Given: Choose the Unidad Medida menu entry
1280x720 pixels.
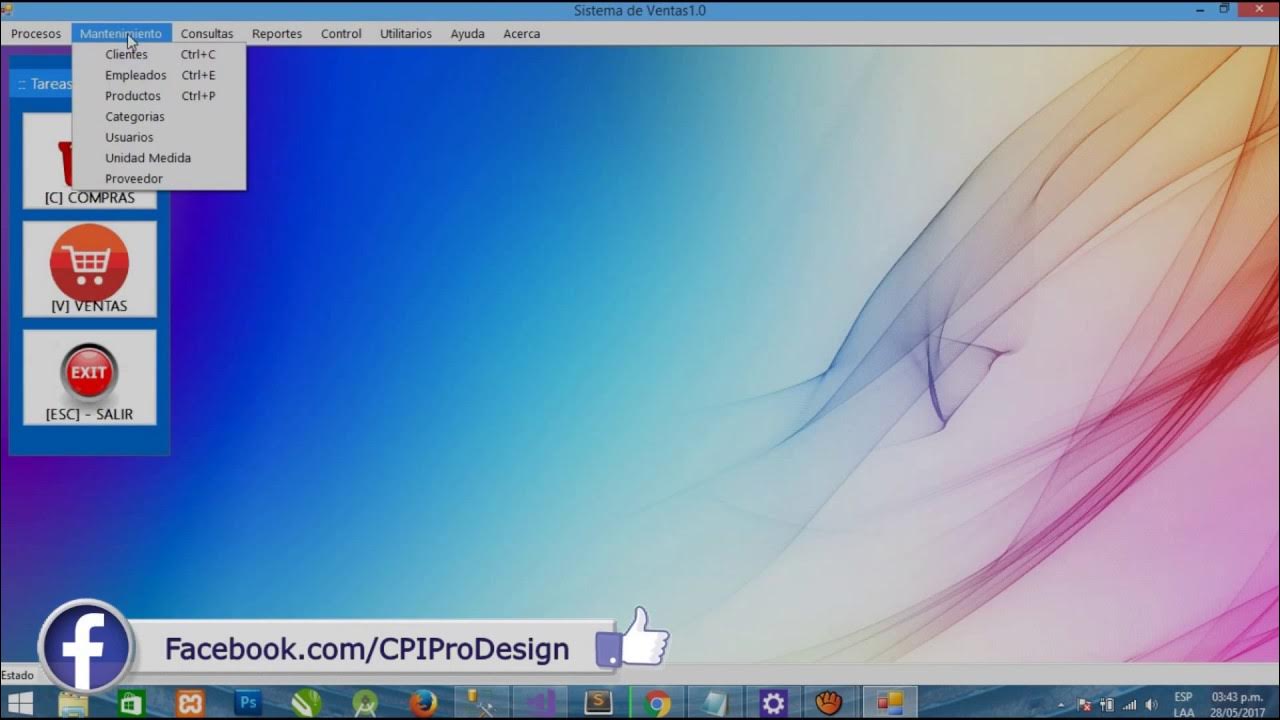Looking at the screenshot, I should coord(159,158).
